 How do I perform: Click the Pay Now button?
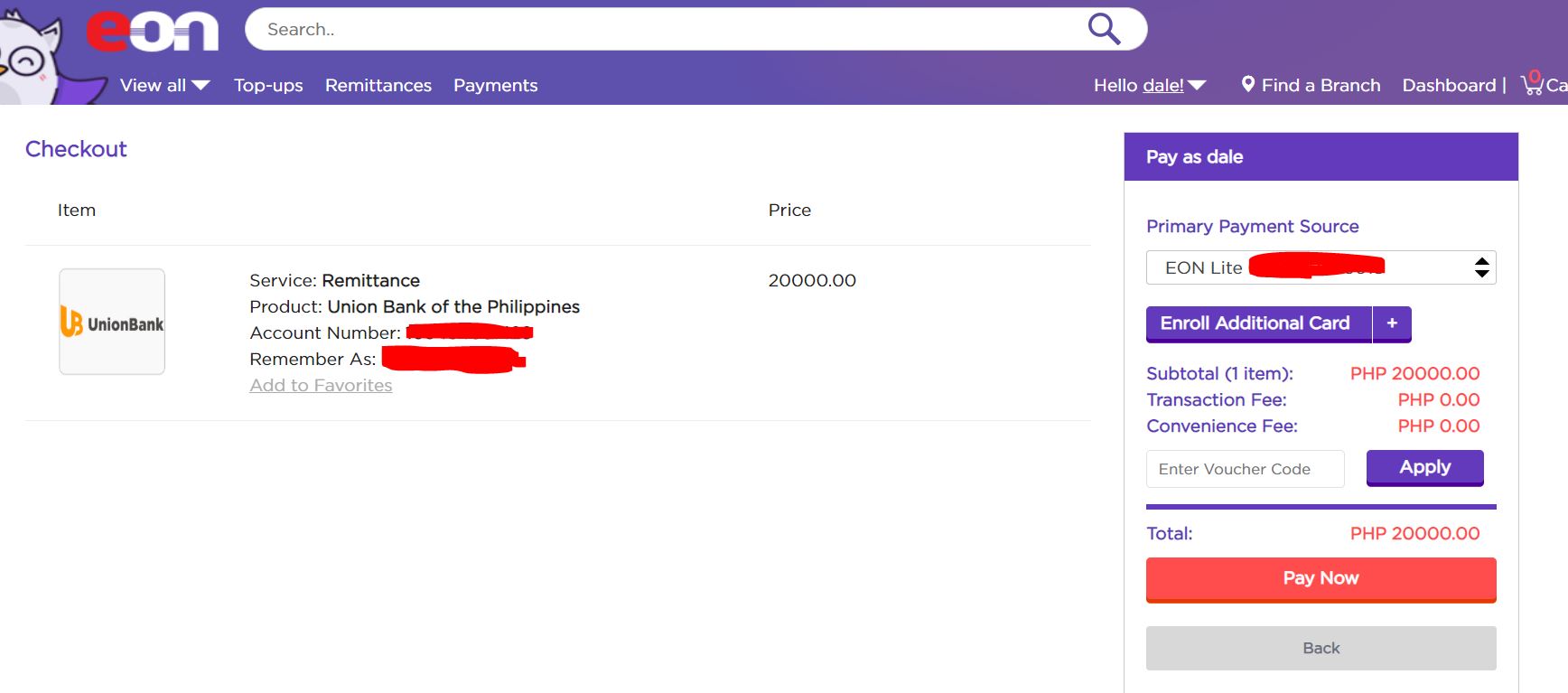(x=1321, y=578)
